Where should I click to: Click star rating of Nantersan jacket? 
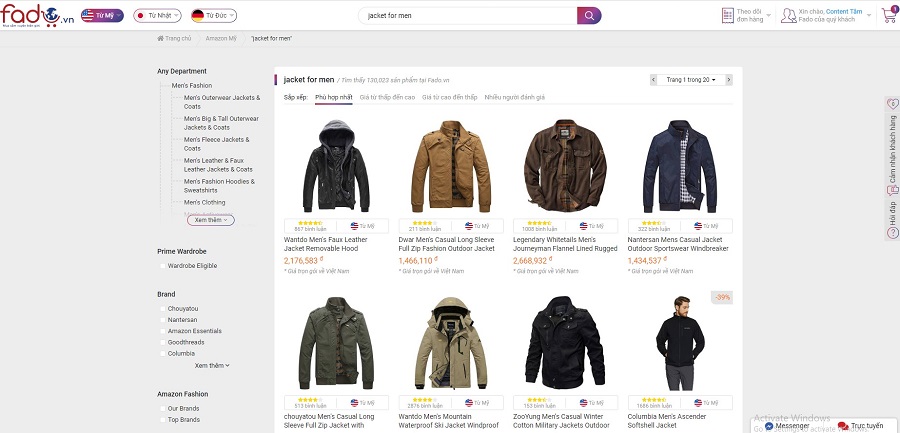pyautogui.click(x=654, y=223)
